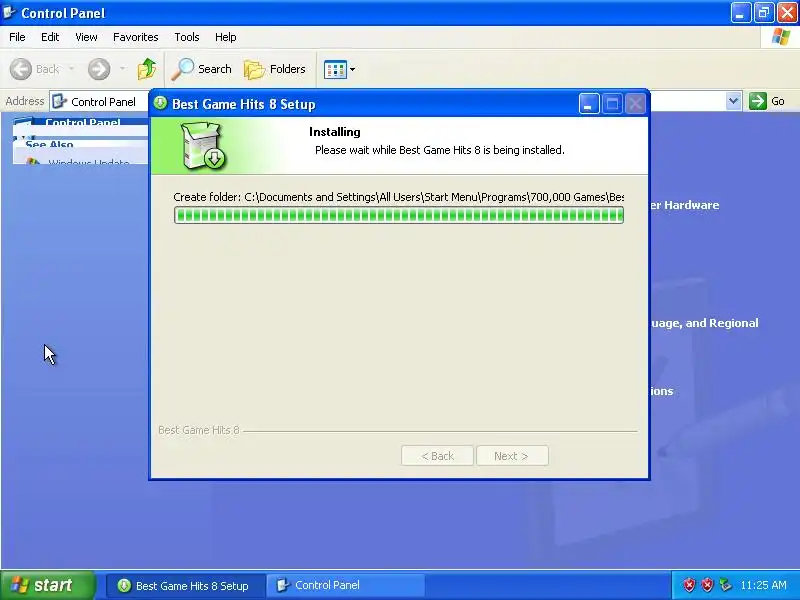The width and height of the screenshot is (800, 600).
Task: Switch to Best Game Hits 8 Setup taskbar button
Action: click(x=186, y=586)
